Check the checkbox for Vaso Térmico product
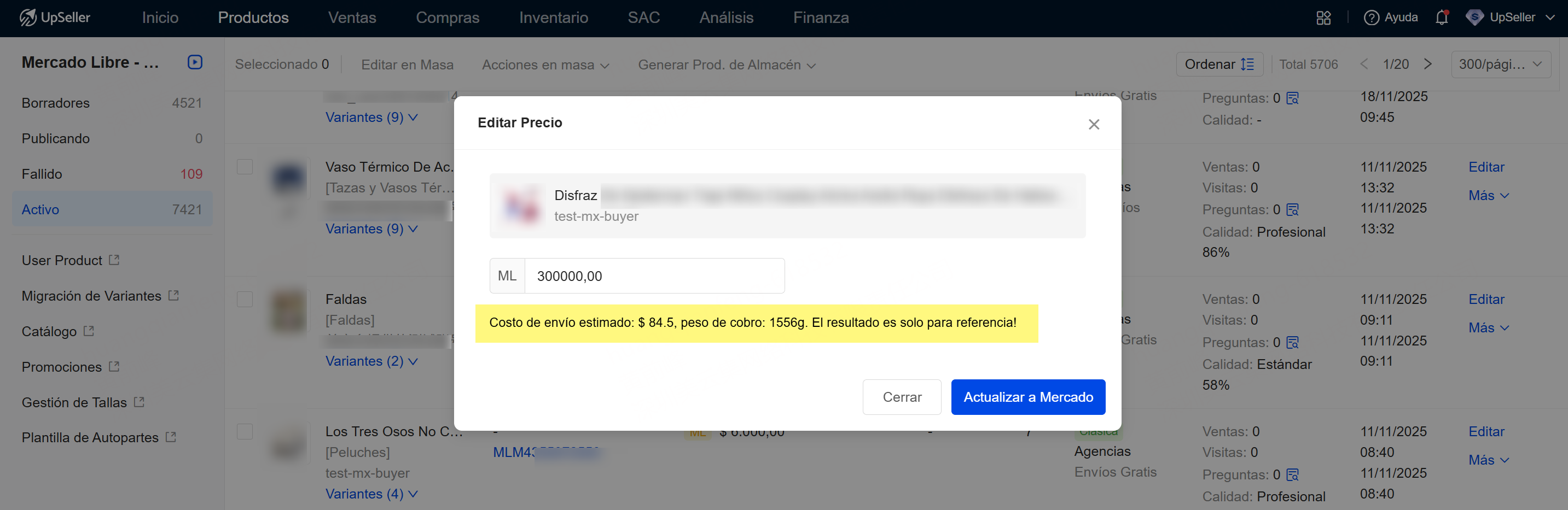1568x510 pixels. pyautogui.click(x=245, y=166)
